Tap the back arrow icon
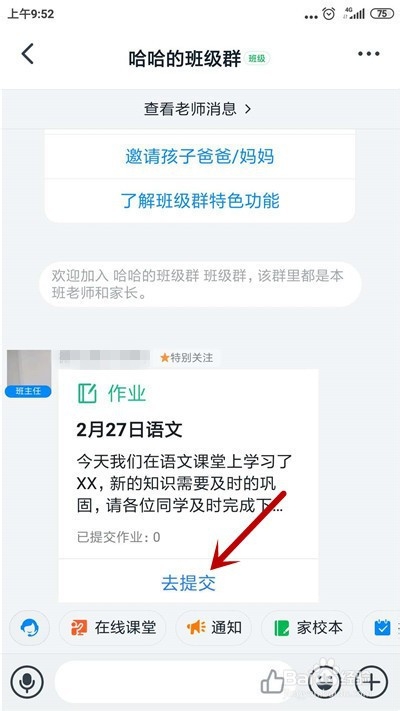Screen dimensions: 400x711 click(28, 54)
